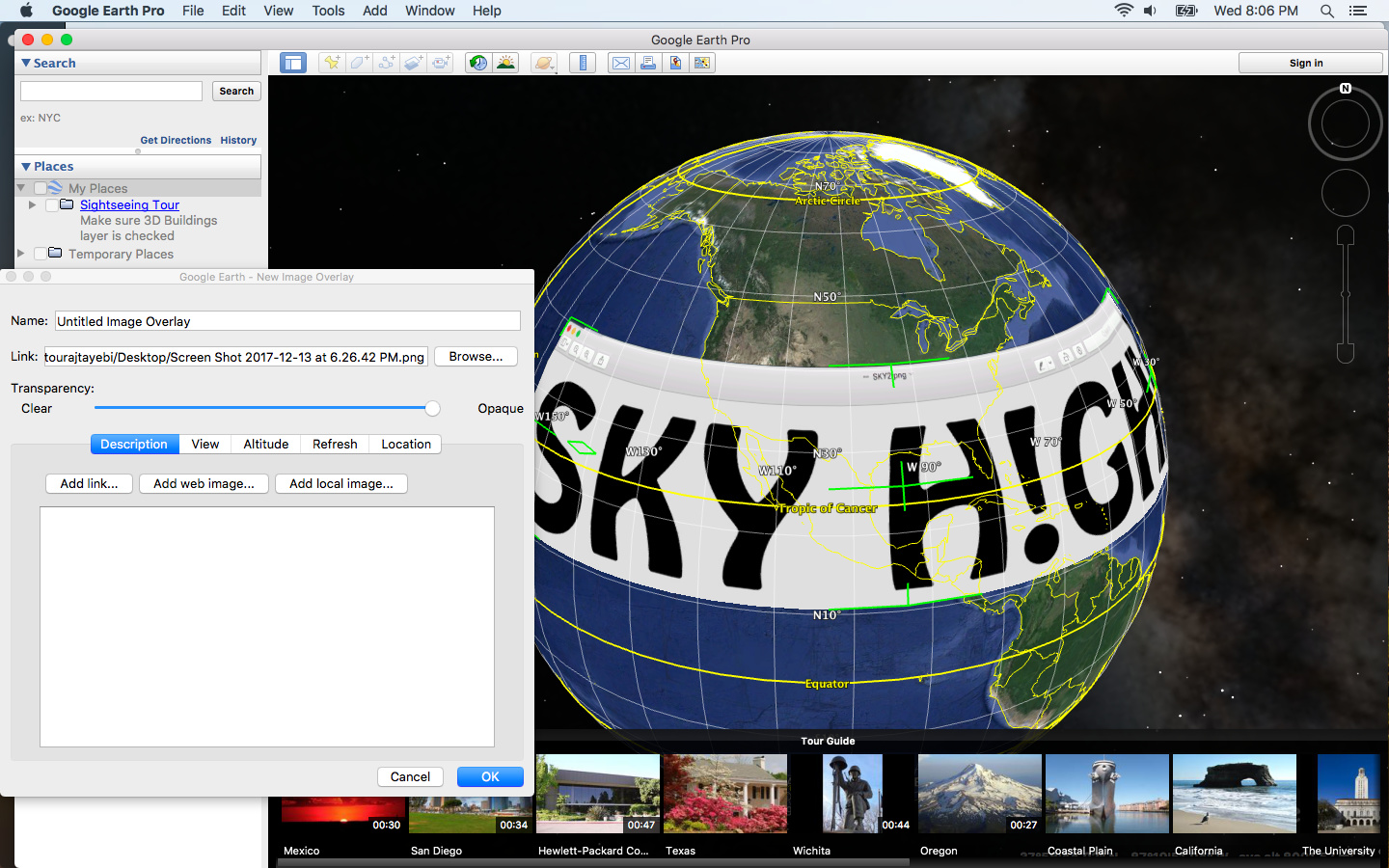Click the Sign in button

click(1310, 63)
